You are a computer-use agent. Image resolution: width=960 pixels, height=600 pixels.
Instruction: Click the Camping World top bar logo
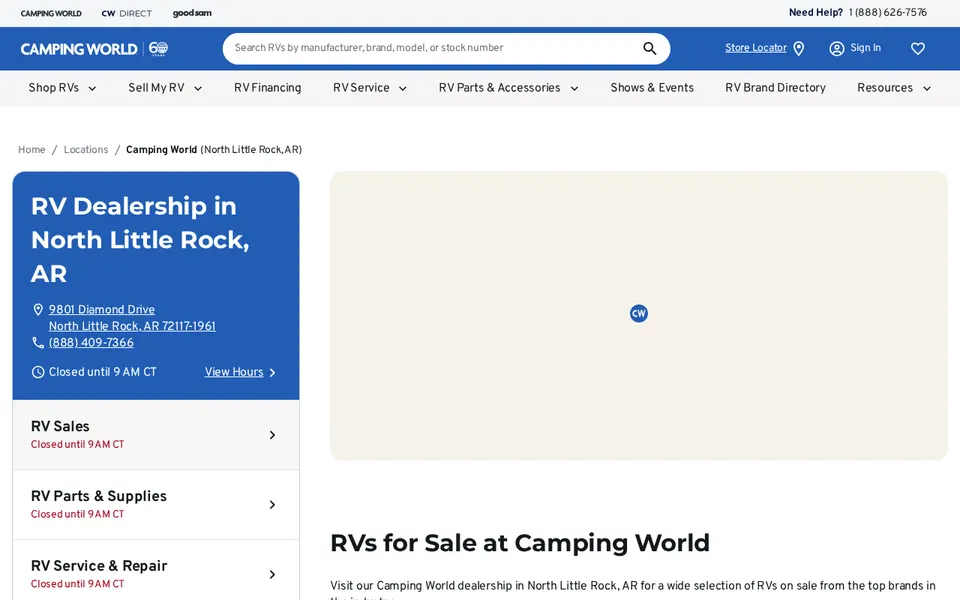(51, 13)
